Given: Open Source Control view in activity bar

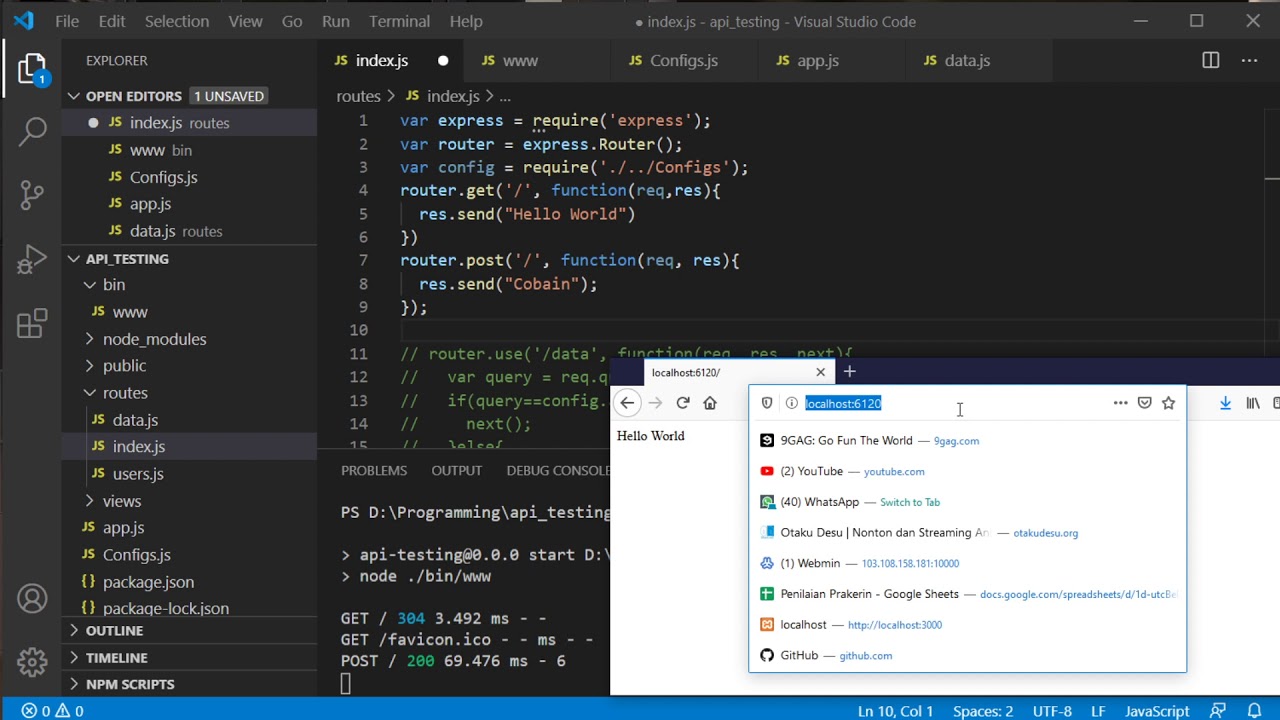Looking at the screenshot, I should 32,194.
